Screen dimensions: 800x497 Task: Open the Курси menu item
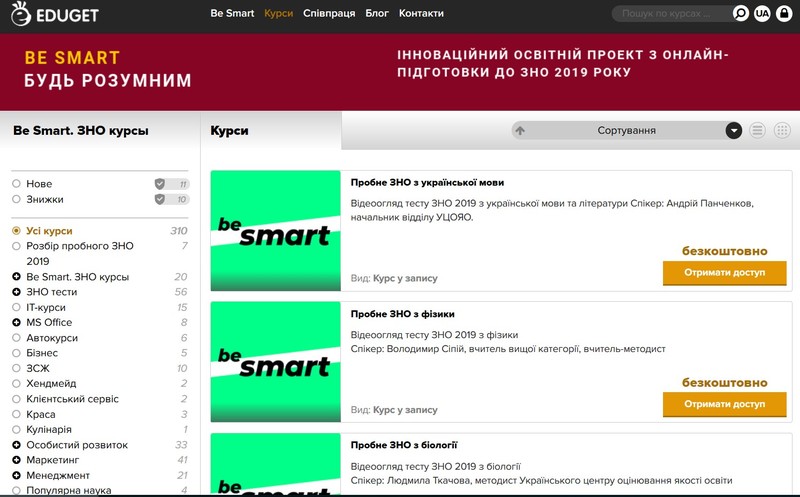[x=279, y=13]
